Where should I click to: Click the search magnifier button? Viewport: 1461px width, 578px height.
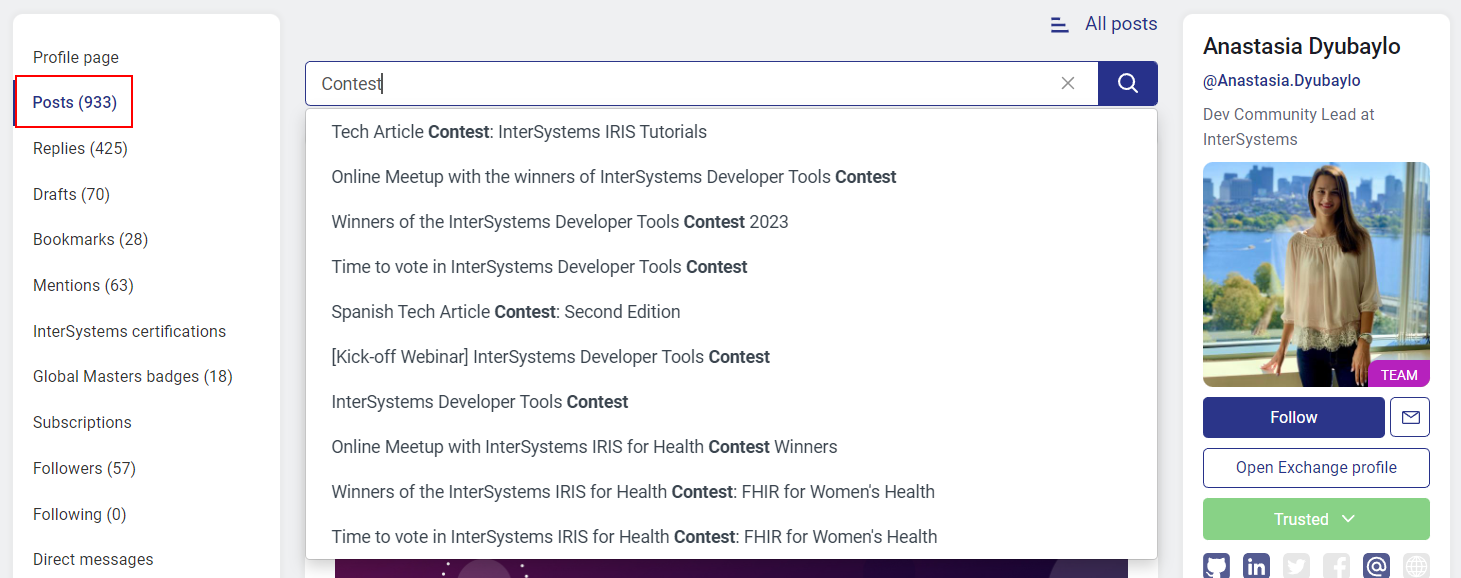coord(1127,84)
